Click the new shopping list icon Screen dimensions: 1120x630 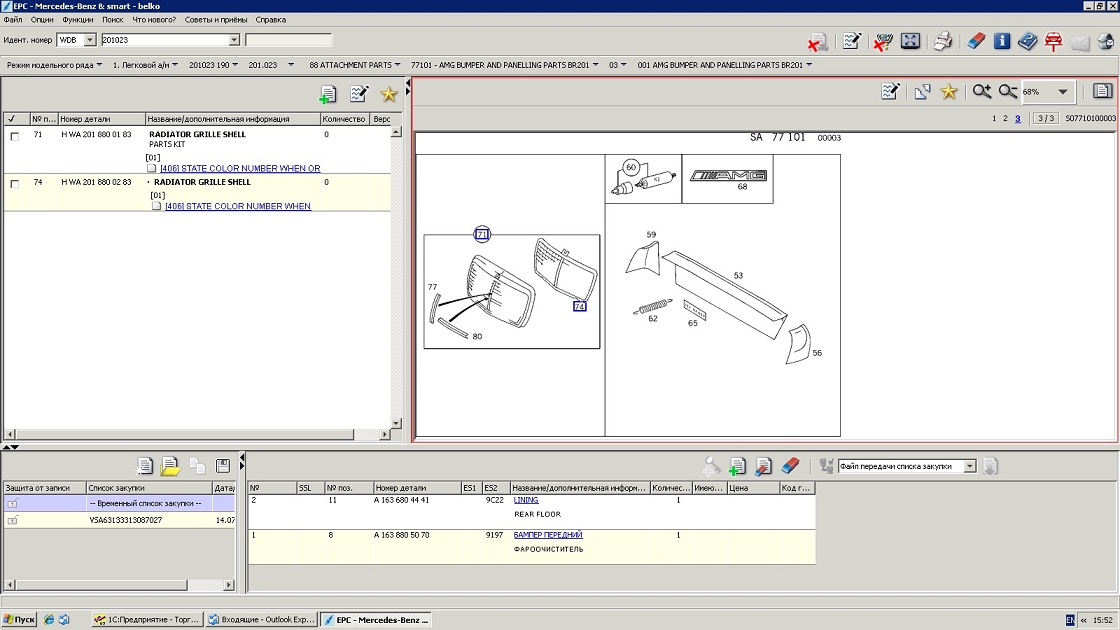click(144, 466)
